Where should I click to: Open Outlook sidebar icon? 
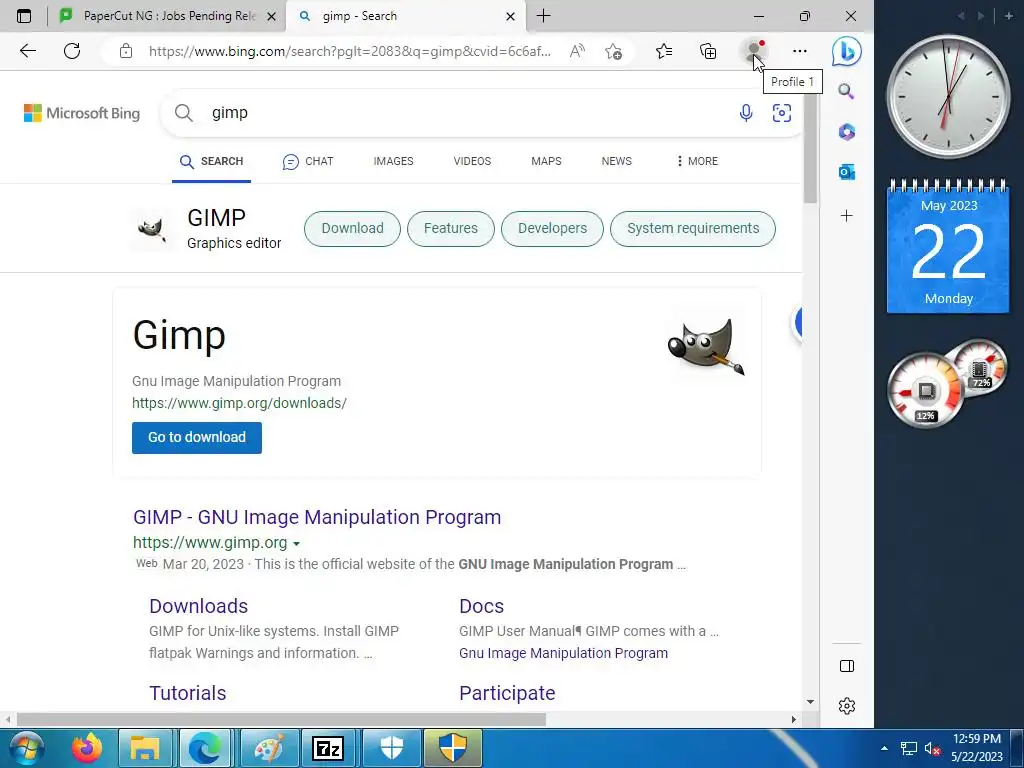tap(846, 172)
